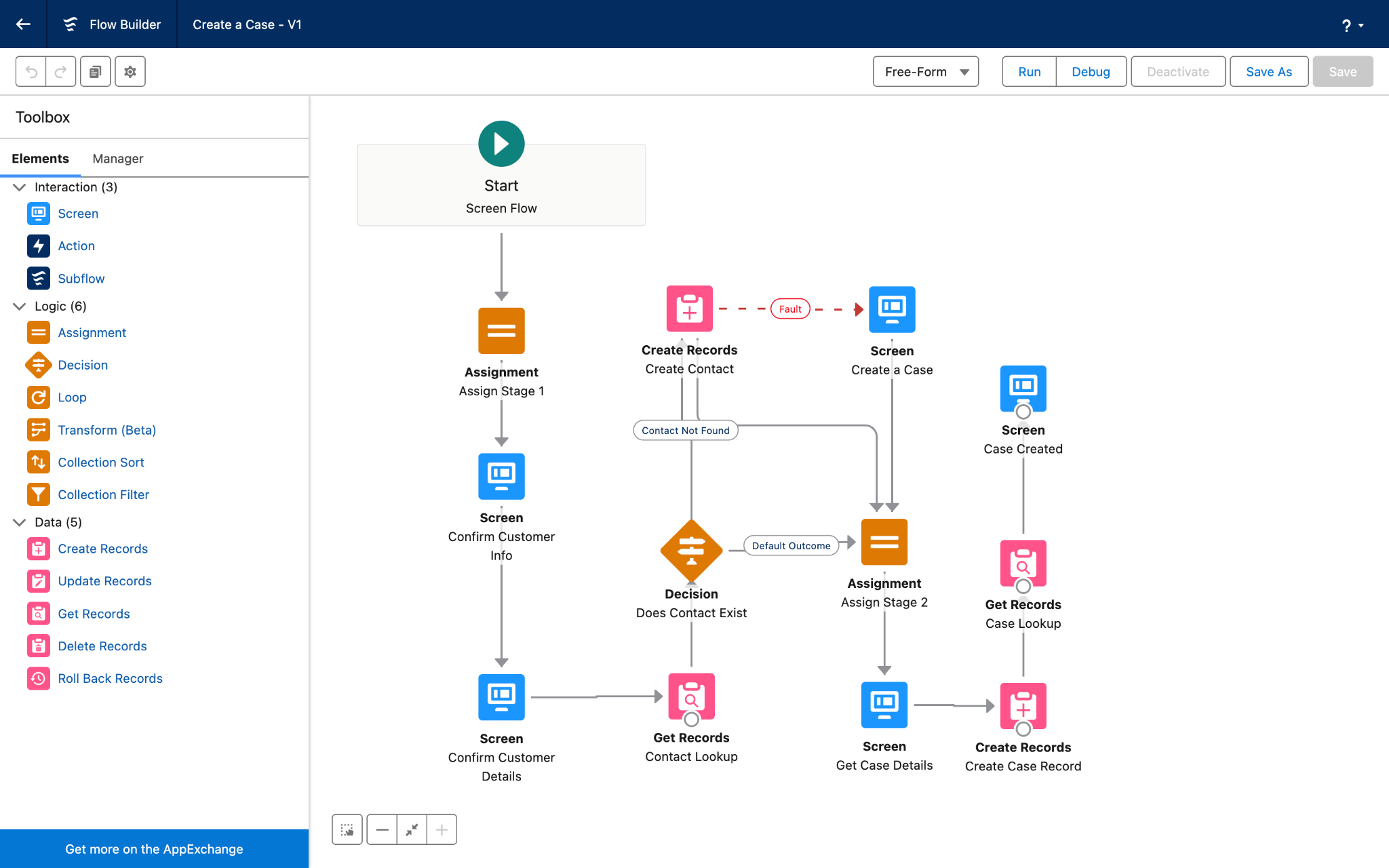Click fit-to-view collapse icon in zoom controls
This screenshot has height=868, width=1389.
pos(412,829)
